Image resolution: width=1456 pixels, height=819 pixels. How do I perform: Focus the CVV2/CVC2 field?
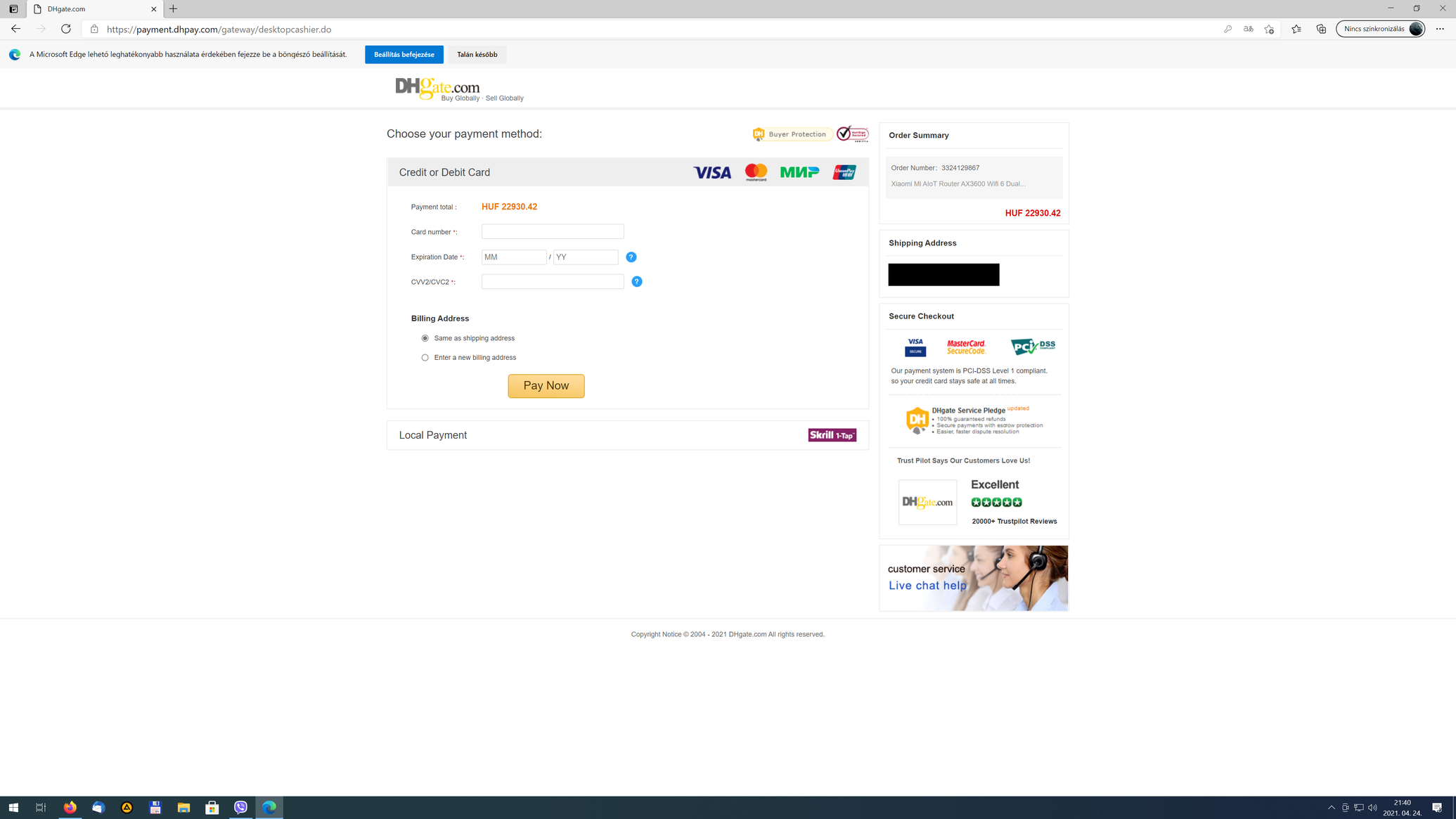[x=553, y=282]
